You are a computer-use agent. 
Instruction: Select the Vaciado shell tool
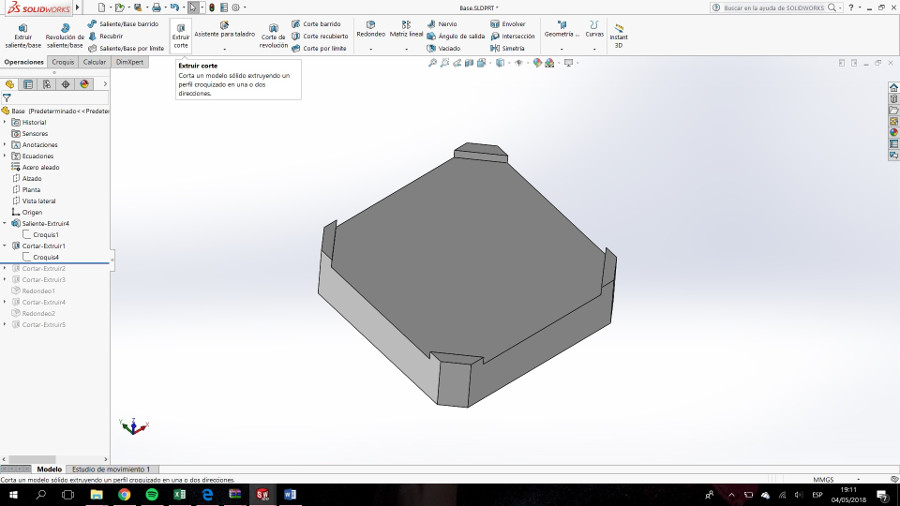444,48
